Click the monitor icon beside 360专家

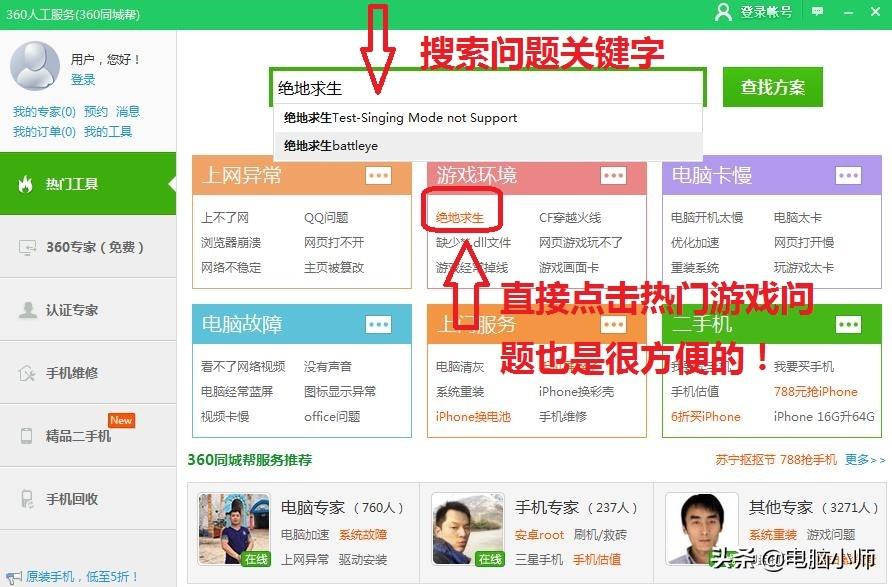(27, 247)
